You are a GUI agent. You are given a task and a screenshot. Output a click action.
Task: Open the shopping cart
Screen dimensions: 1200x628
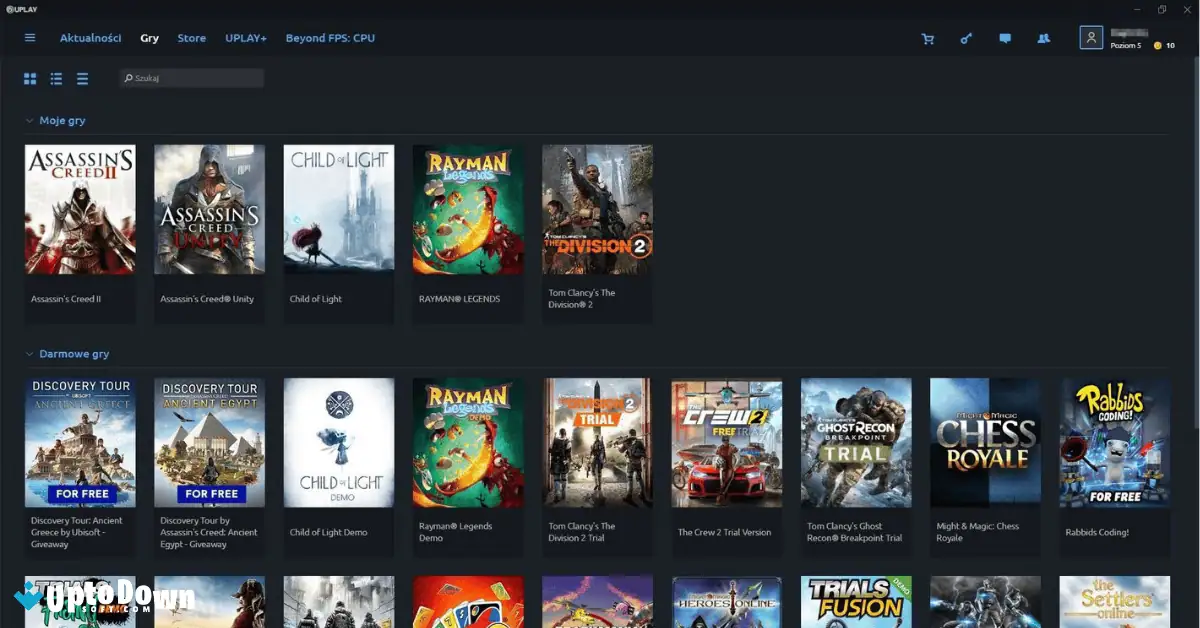pyautogui.click(x=928, y=38)
